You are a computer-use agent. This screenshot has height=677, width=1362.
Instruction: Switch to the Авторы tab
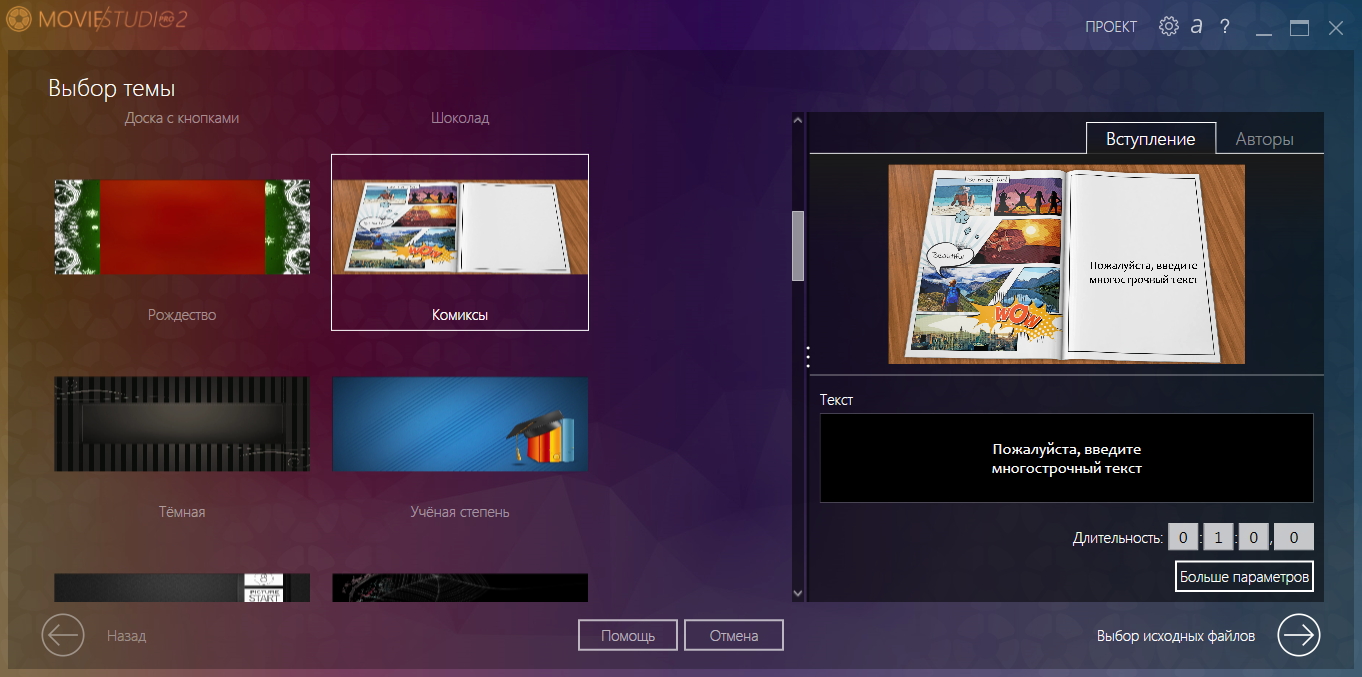click(x=1264, y=139)
